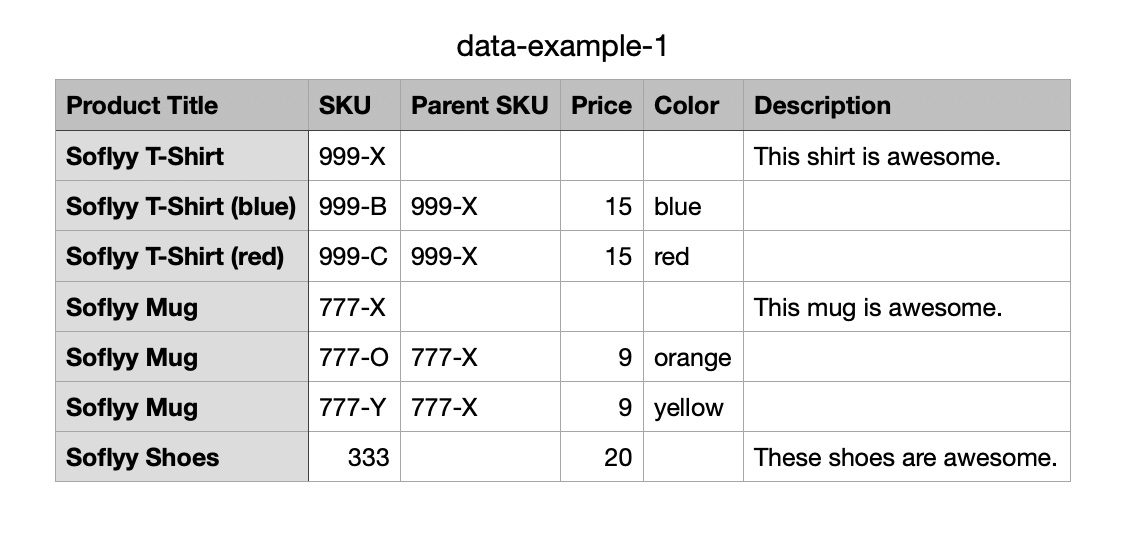The height and width of the screenshot is (548, 1128).
Task: Click the Parent SKU column header
Action: [x=480, y=106]
